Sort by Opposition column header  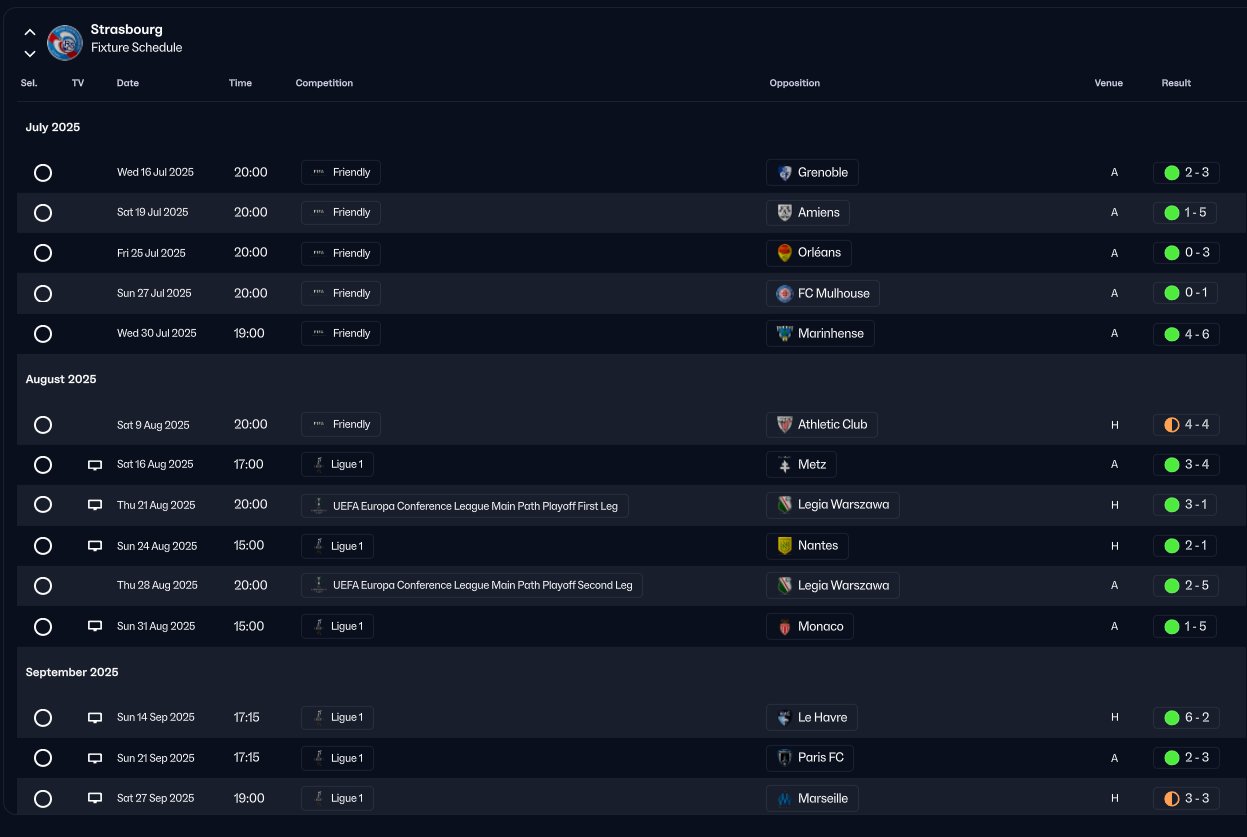[x=795, y=83]
